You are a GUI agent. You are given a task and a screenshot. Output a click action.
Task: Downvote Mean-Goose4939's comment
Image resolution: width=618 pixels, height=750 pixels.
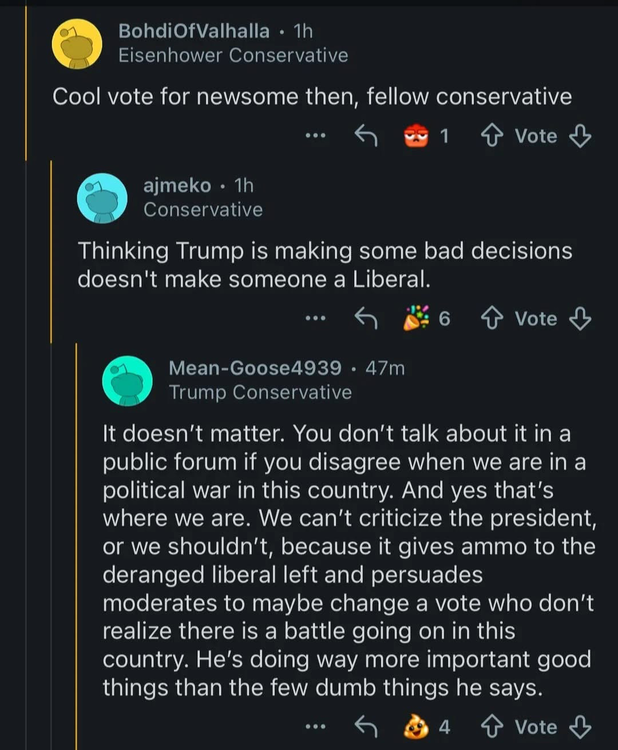580,727
